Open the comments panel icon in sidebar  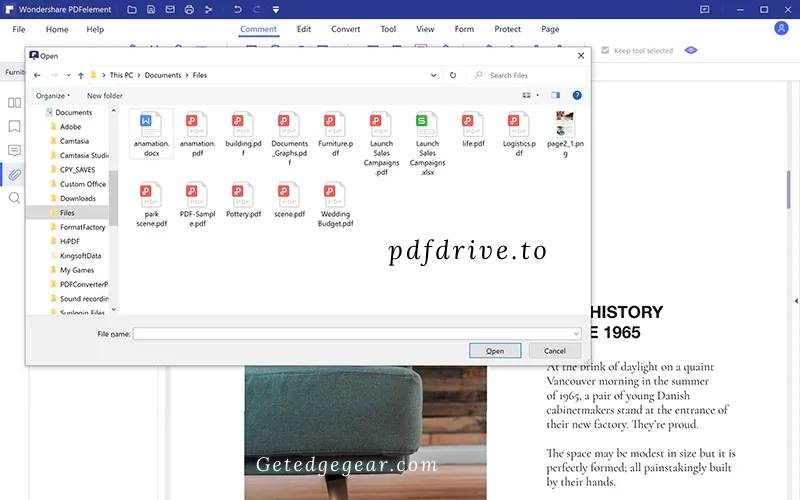(x=14, y=150)
